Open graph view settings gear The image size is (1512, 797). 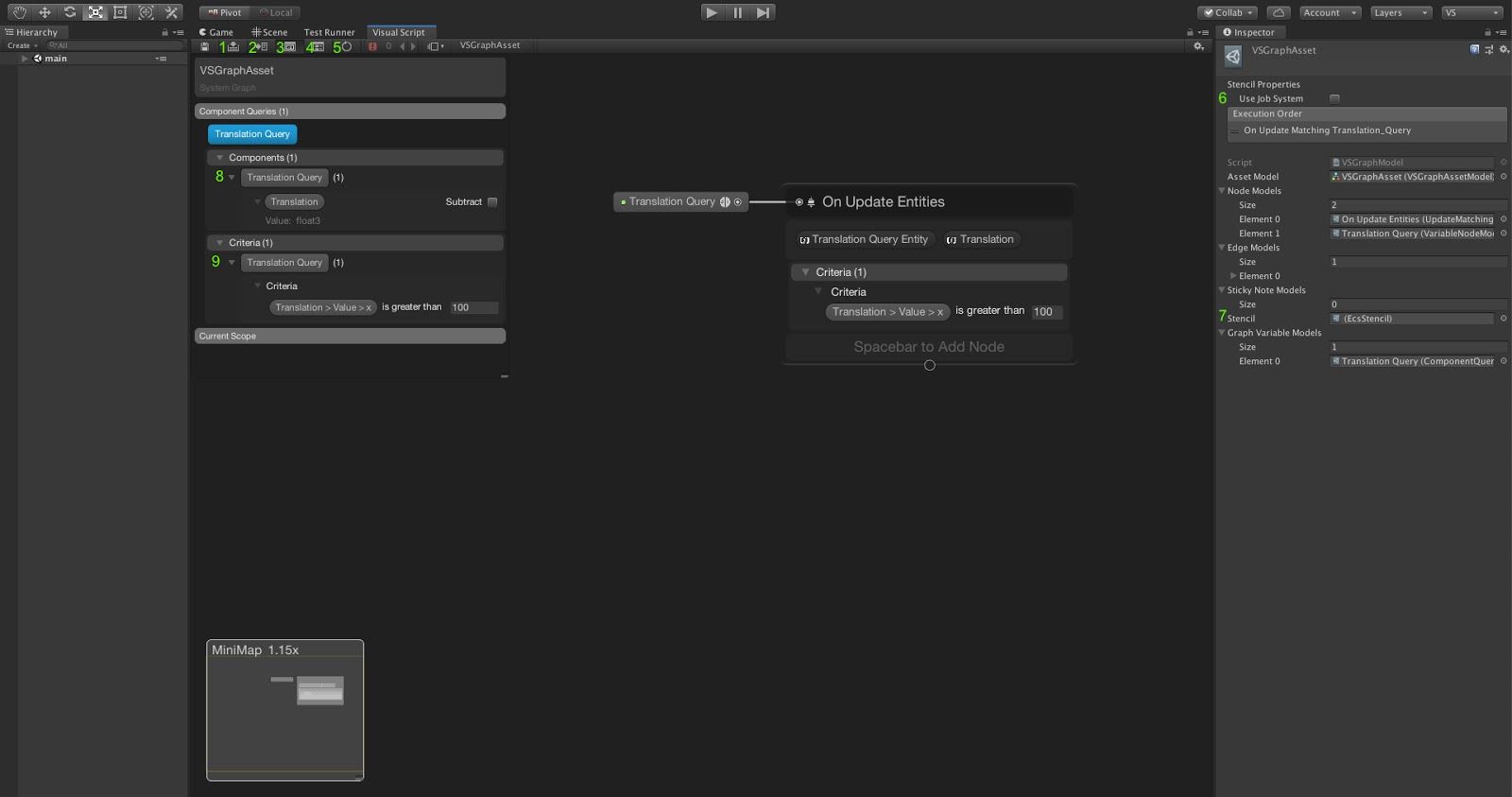click(x=1198, y=45)
